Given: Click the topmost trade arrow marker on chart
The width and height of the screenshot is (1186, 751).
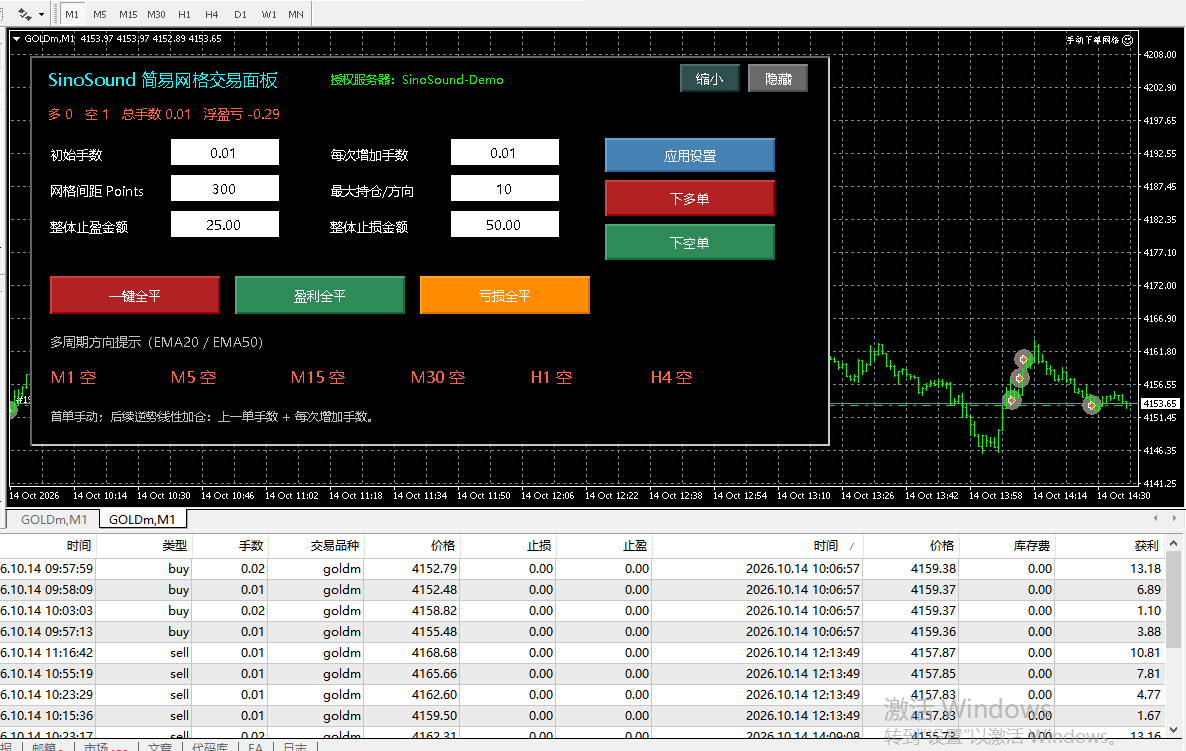Looking at the screenshot, I should coord(1023,358).
